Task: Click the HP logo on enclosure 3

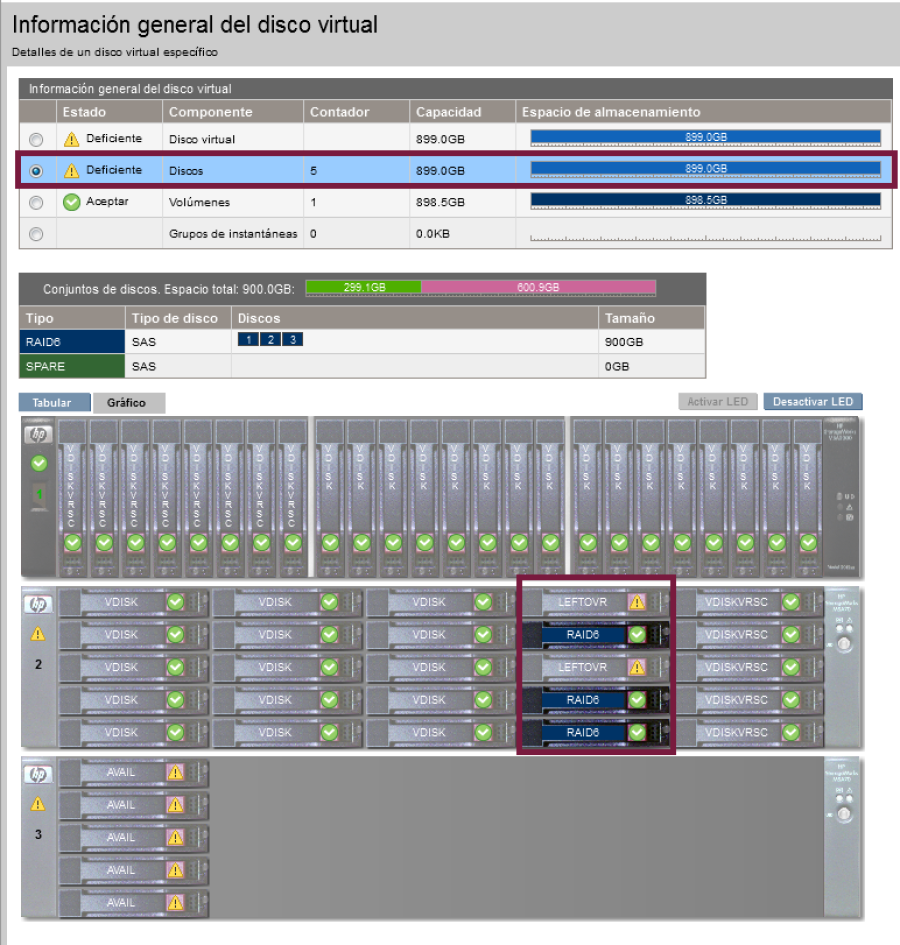Action: [38, 775]
